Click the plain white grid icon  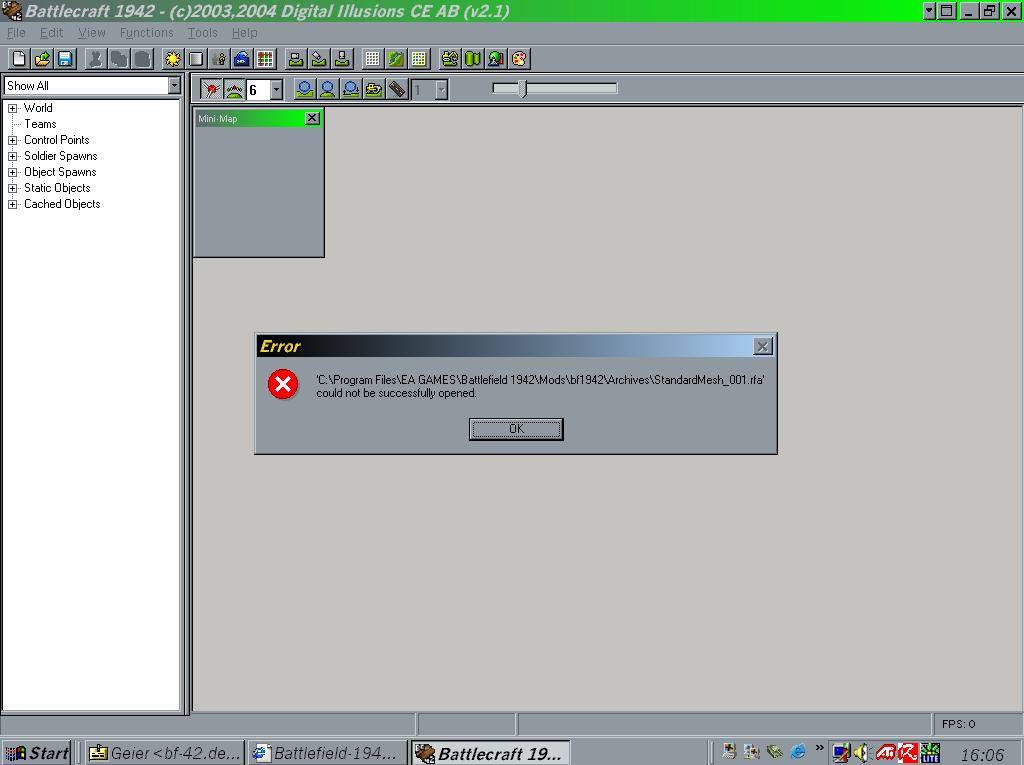[372, 59]
